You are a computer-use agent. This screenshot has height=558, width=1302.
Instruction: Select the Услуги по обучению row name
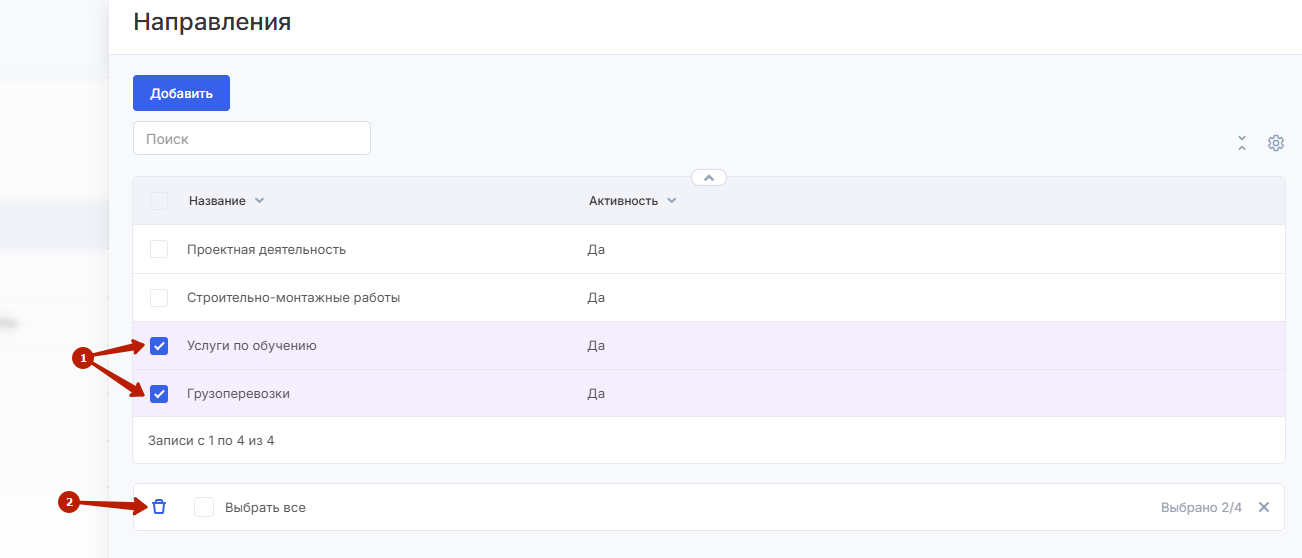click(x=252, y=346)
